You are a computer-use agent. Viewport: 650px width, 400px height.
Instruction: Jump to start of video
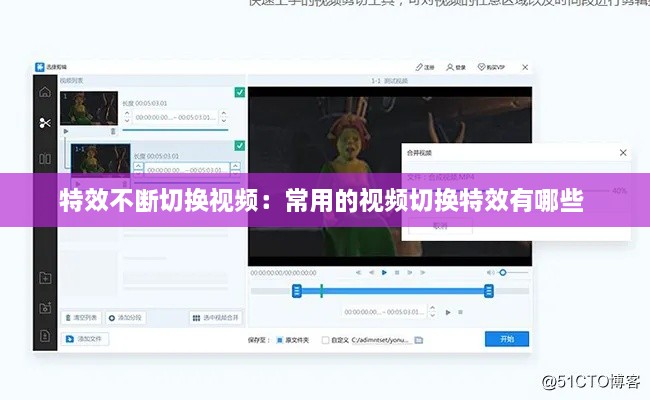coord(359,272)
